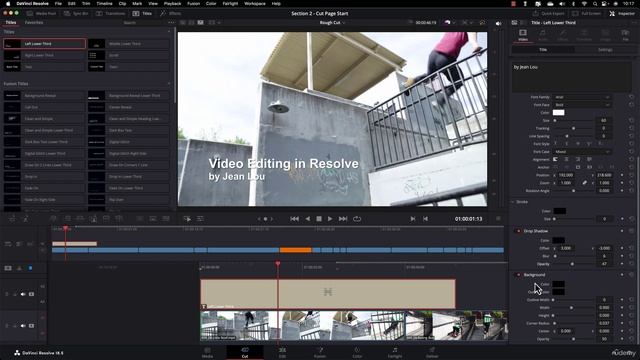Open the Timeline menu in menu bar

[104, 3]
